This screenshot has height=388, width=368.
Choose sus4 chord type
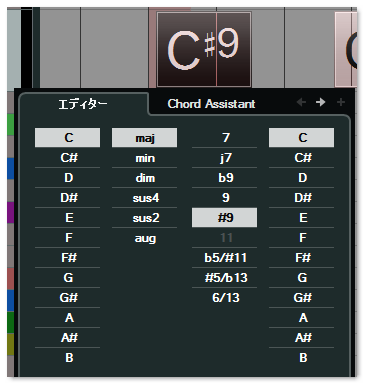pyautogui.click(x=144, y=198)
